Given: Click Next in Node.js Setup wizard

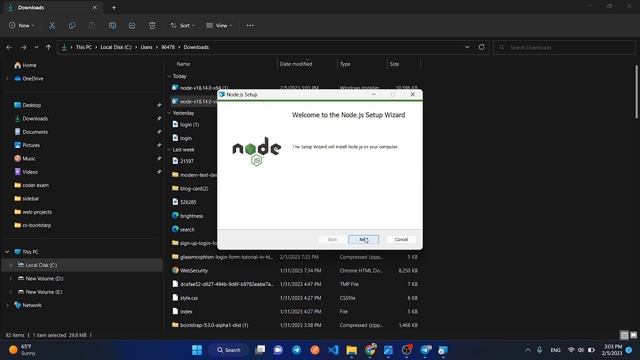Looking at the screenshot, I should [x=363, y=240].
